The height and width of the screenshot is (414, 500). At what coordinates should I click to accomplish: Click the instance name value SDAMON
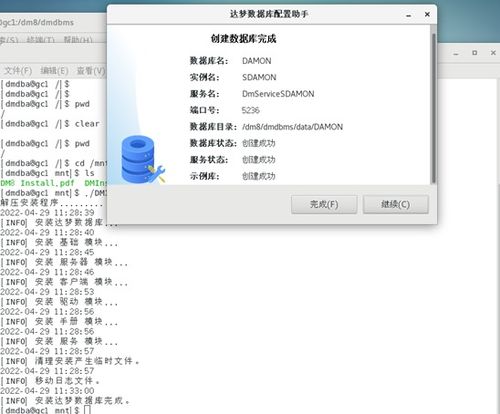[259, 77]
